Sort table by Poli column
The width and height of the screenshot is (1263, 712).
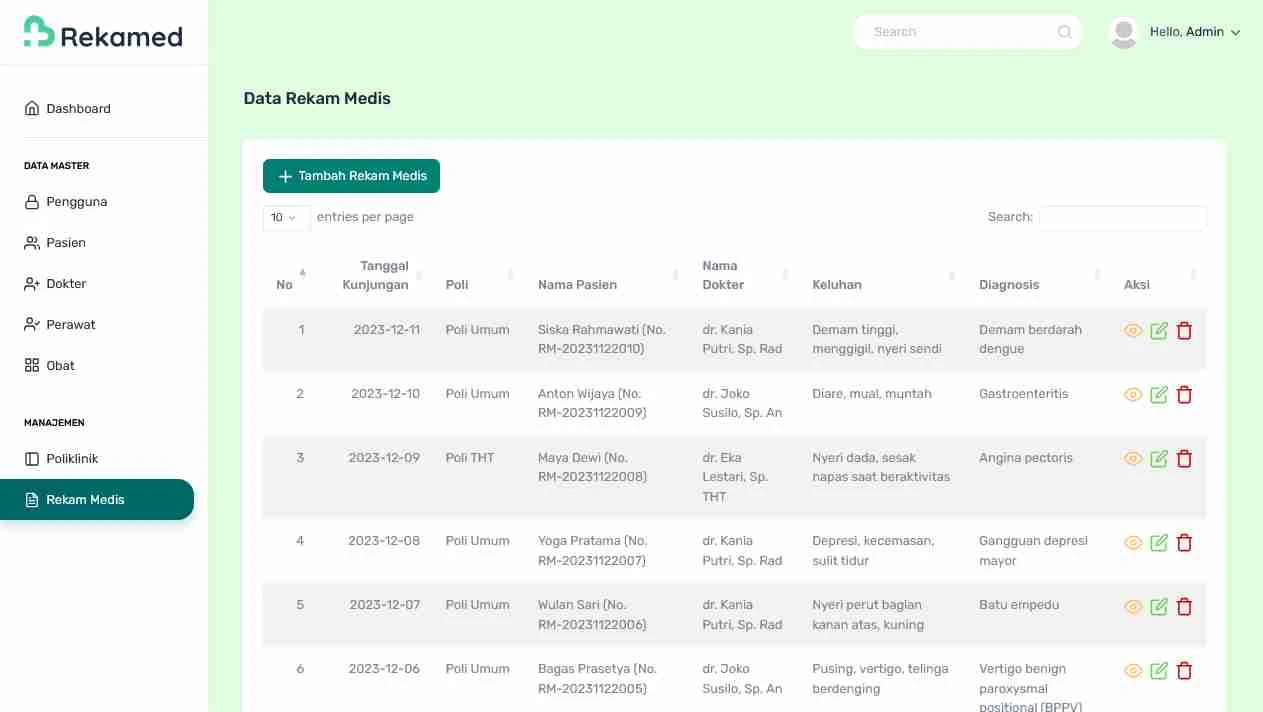[x=478, y=275]
